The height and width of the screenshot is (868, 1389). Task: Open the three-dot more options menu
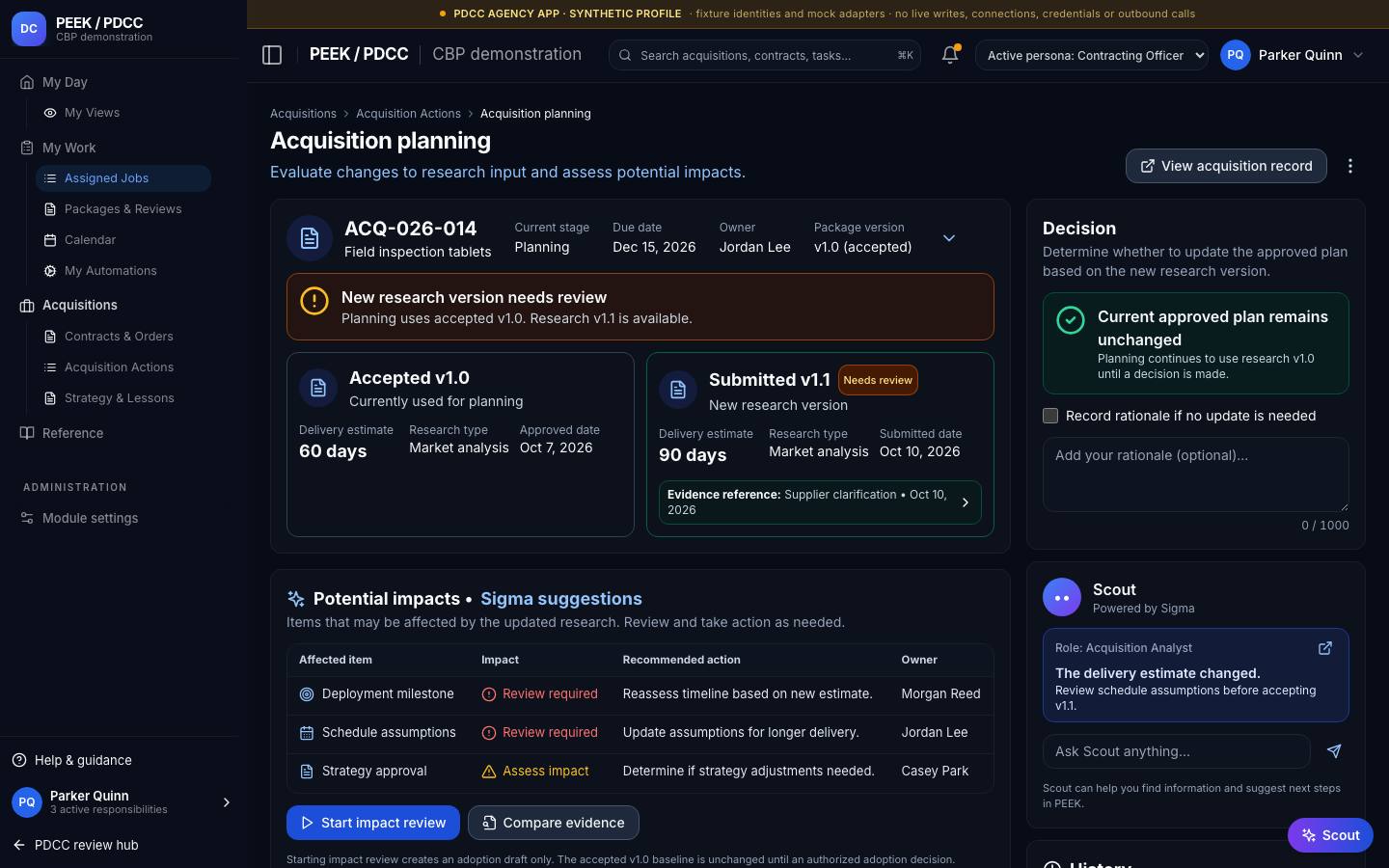coord(1350,166)
